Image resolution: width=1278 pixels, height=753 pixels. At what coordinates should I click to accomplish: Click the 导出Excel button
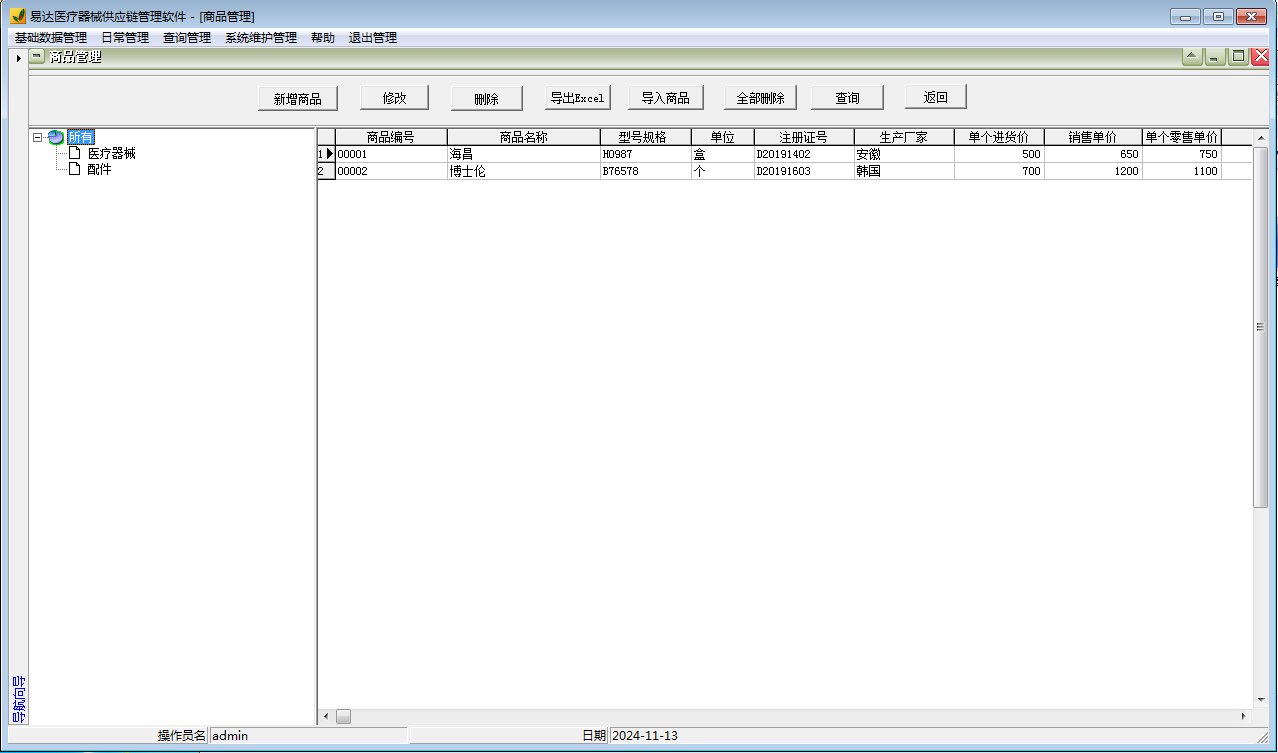point(578,97)
